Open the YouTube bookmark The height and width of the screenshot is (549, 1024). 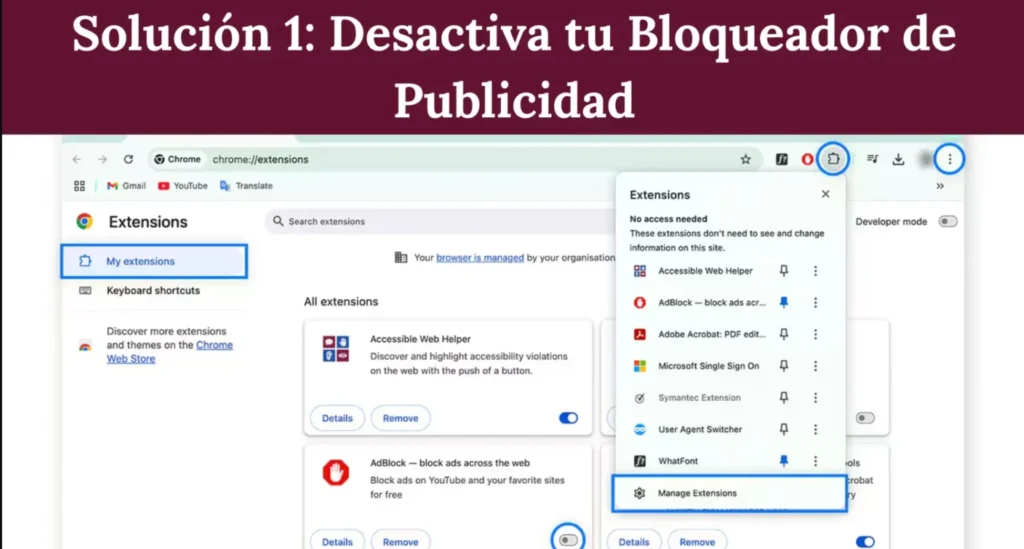183,186
